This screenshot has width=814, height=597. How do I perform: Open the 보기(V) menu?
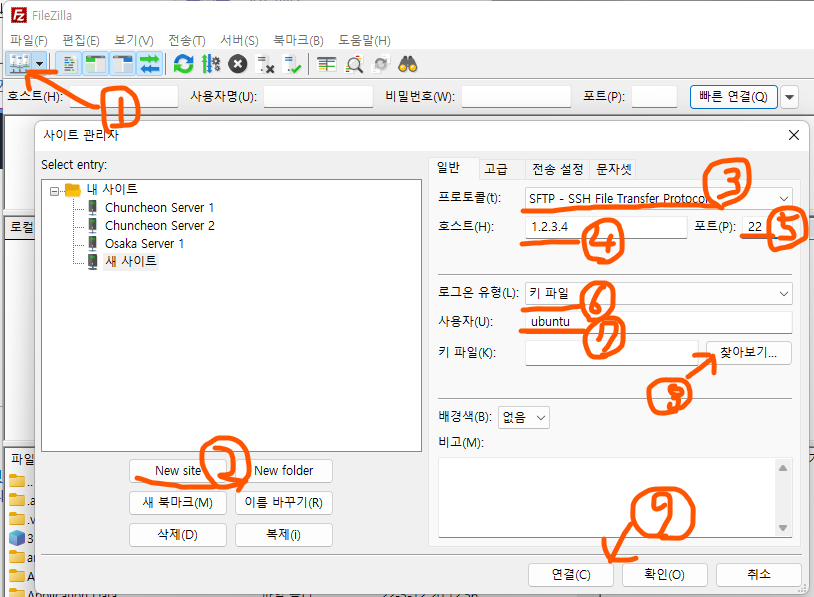tap(134, 40)
